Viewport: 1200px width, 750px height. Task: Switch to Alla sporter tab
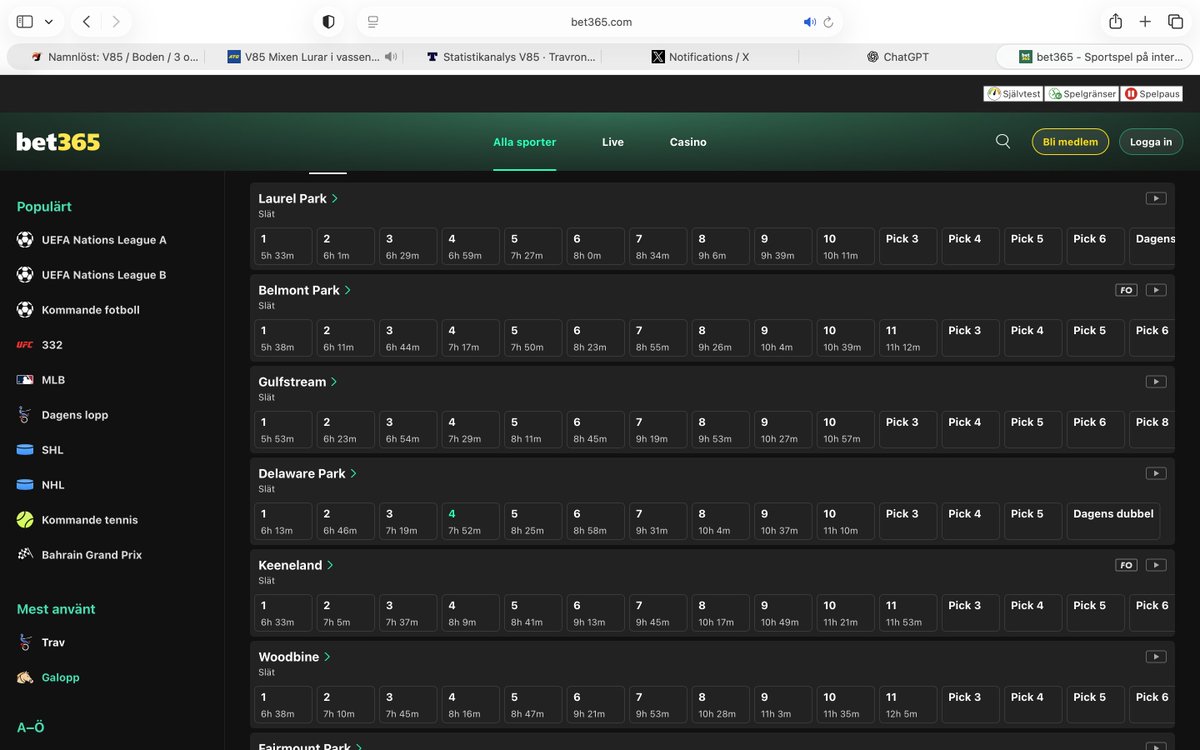point(525,142)
